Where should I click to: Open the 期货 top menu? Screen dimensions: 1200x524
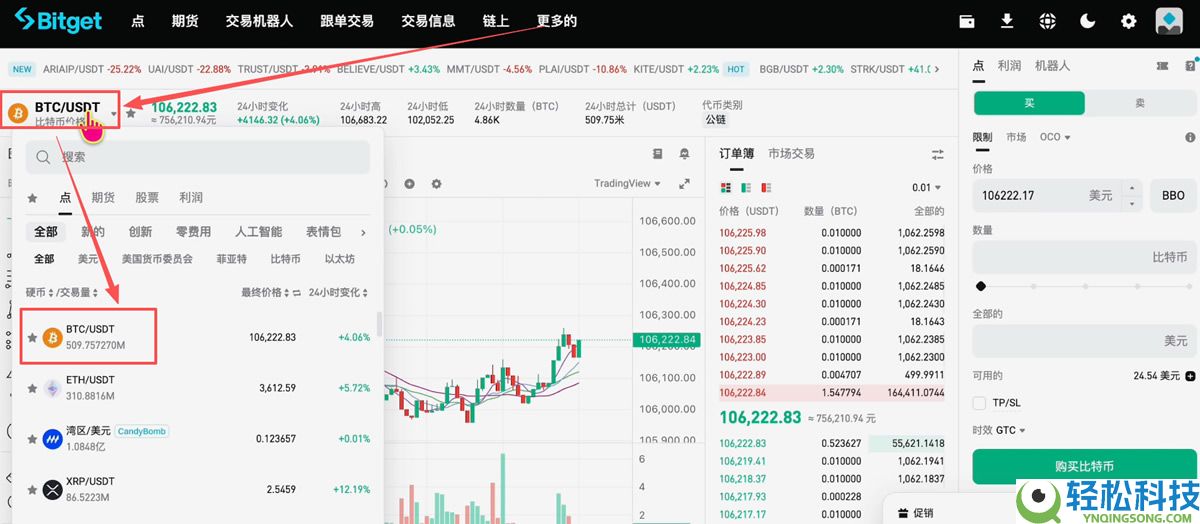185,21
